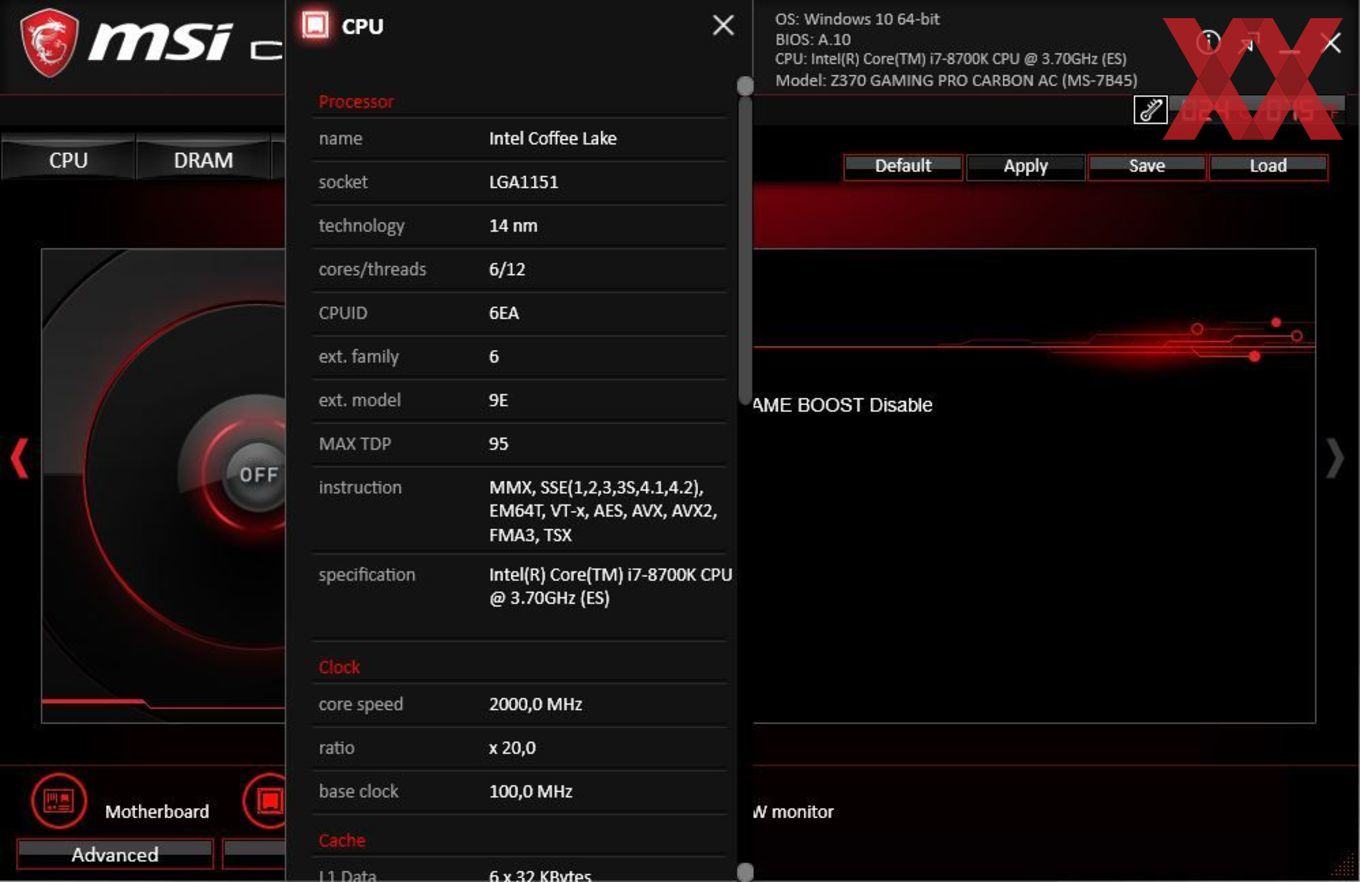
Task: Switch to the DRAM tab
Action: click(x=203, y=160)
